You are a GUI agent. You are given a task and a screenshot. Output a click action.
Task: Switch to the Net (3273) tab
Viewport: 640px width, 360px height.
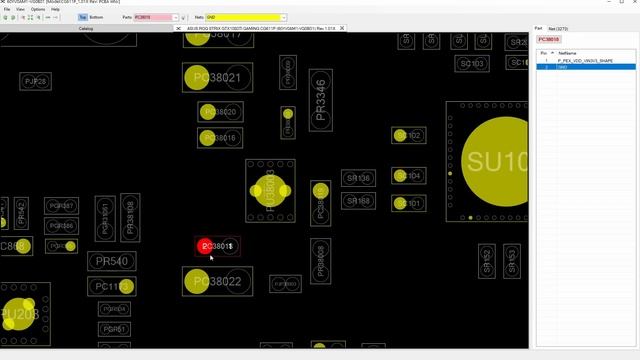558,29
